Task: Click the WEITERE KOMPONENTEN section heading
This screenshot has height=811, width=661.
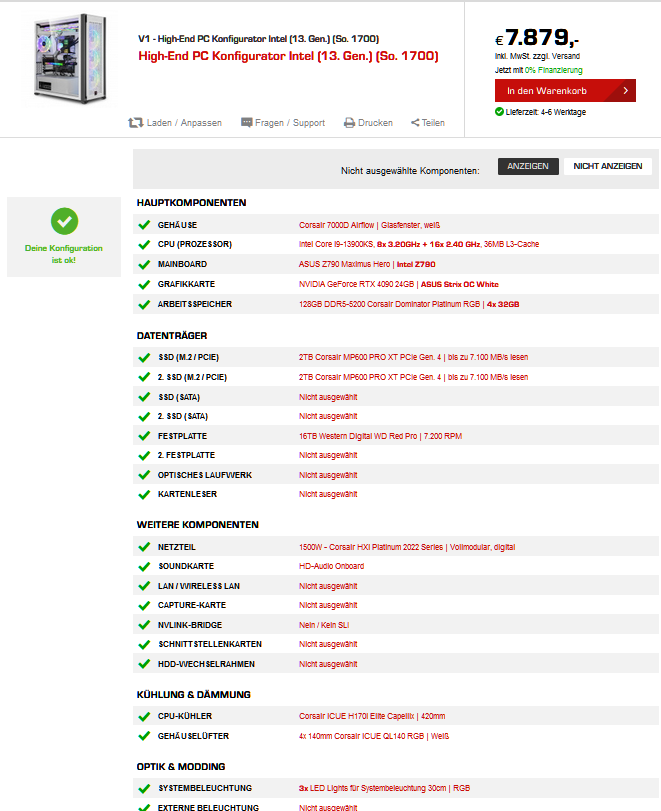Action: 198,524
